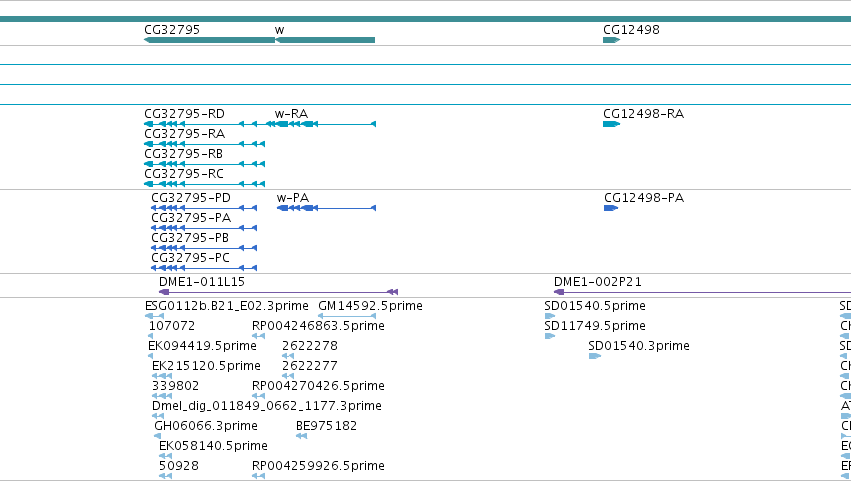Select protein CG32795-PB
851x481 pixels.
[190, 238]
